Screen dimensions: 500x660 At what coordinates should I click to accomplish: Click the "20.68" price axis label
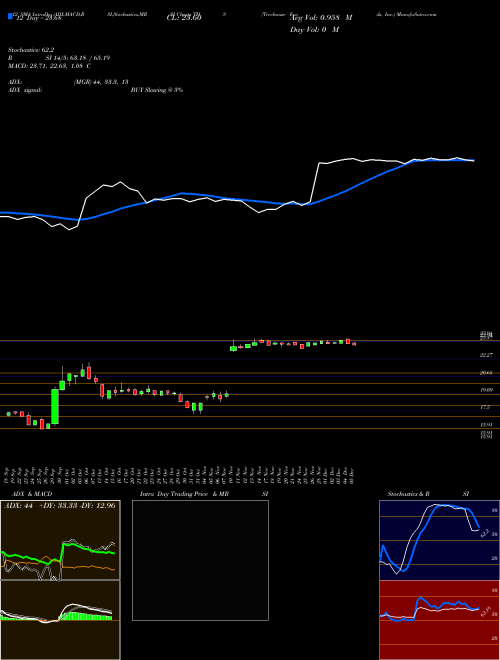(486, 373)
